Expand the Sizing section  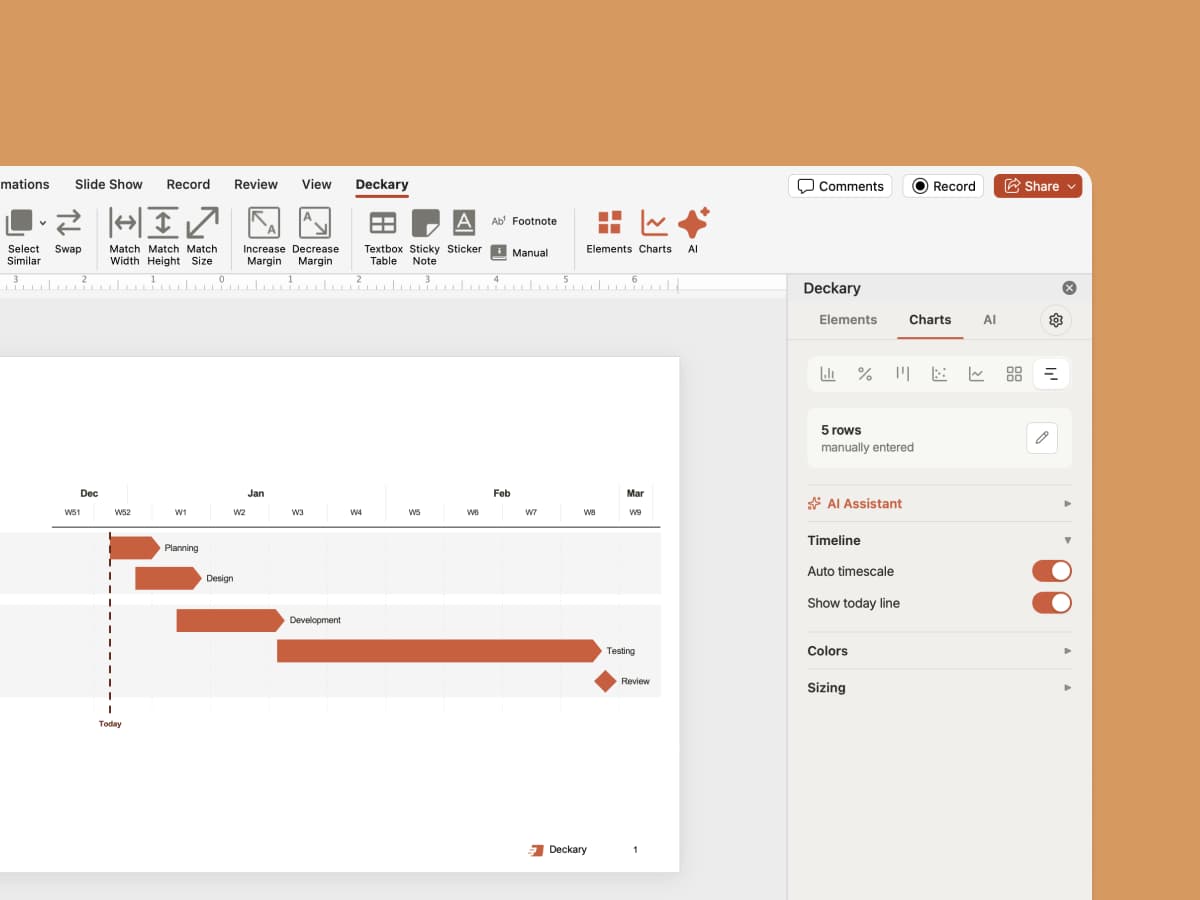pos(939,688)
